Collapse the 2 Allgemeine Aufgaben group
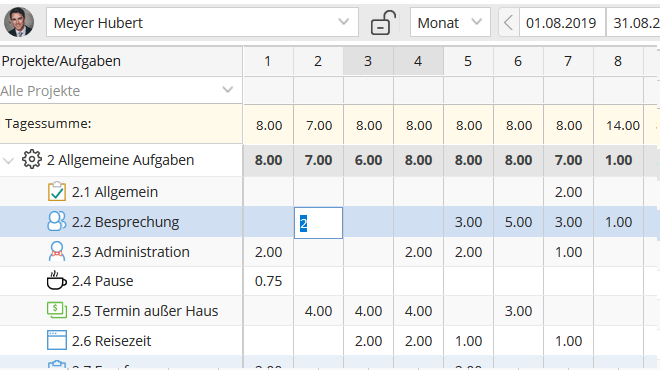 (x=8, y=160)
